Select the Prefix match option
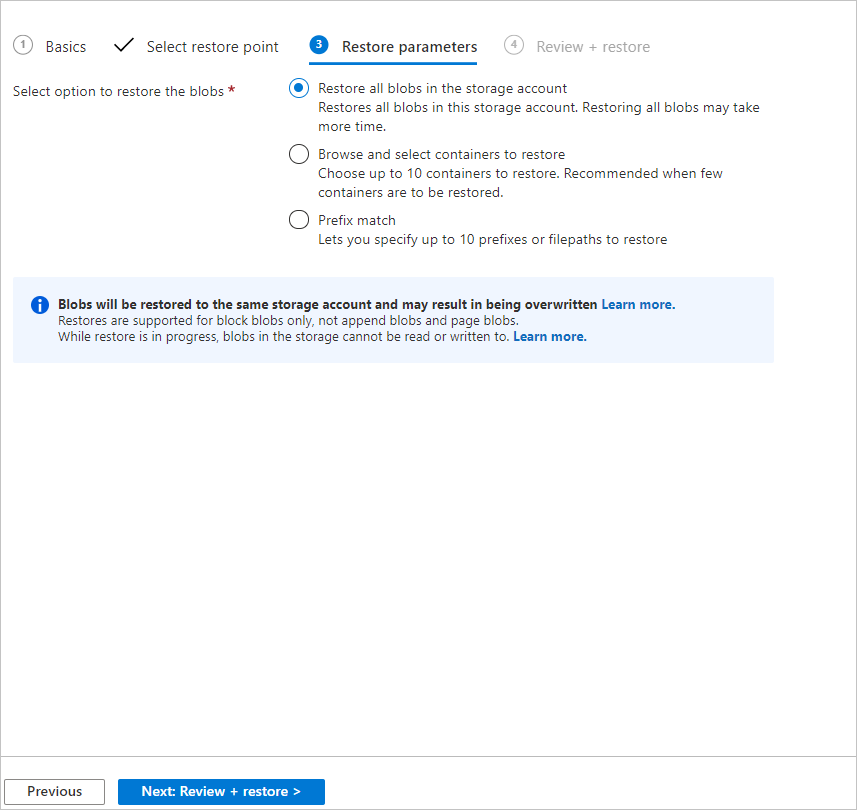This screenshot has width=857, height=810. pos(298,219)
